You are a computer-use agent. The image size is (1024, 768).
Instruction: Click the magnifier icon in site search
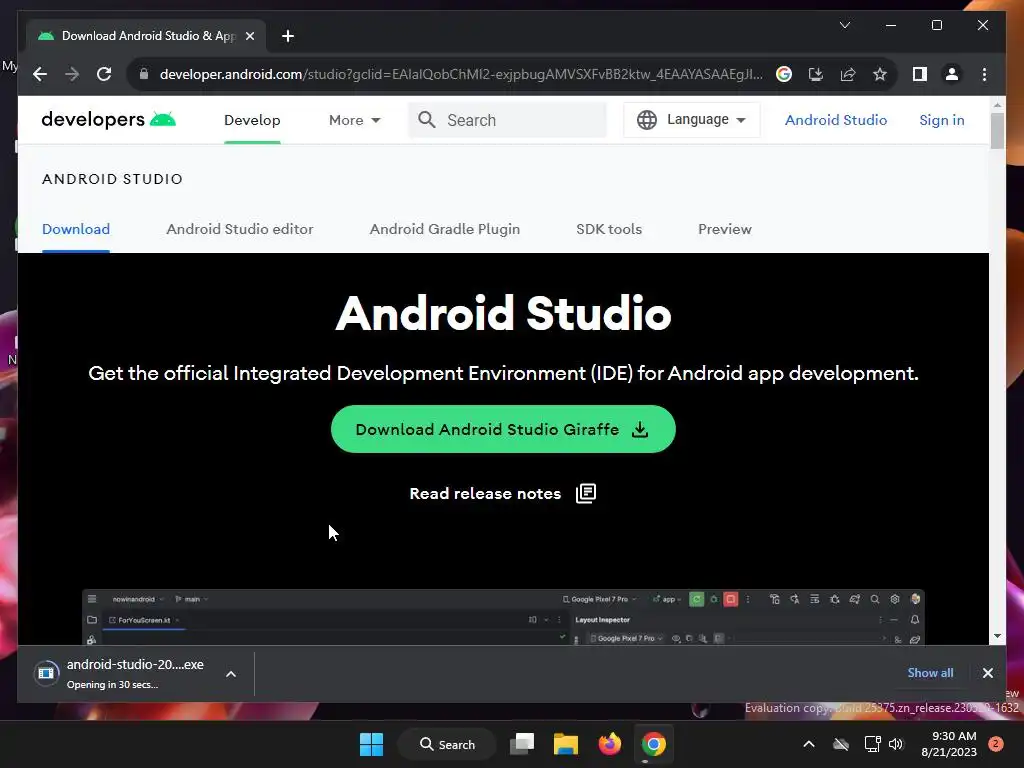[426, 120]
